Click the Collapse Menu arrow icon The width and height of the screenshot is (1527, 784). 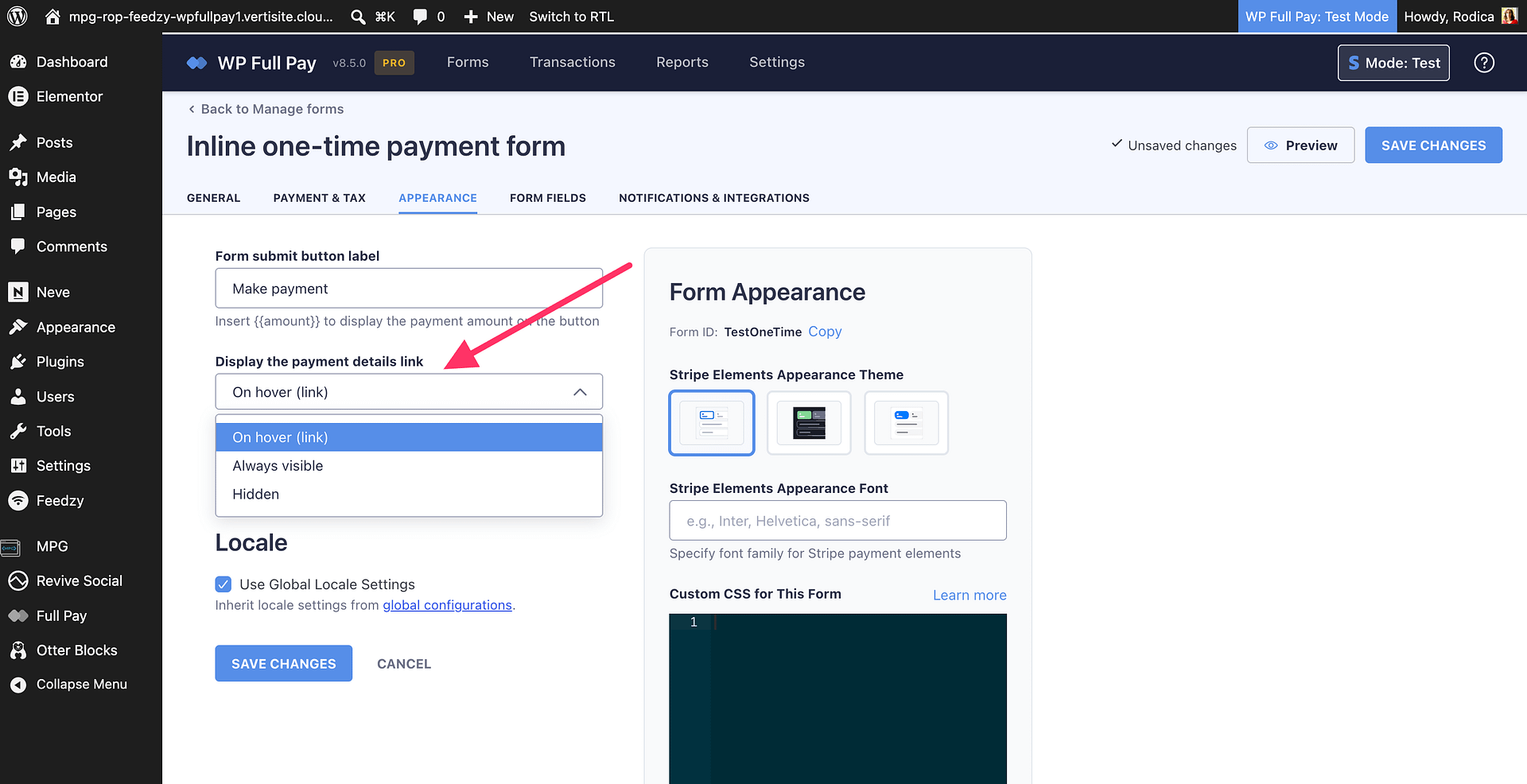[18, 685]
